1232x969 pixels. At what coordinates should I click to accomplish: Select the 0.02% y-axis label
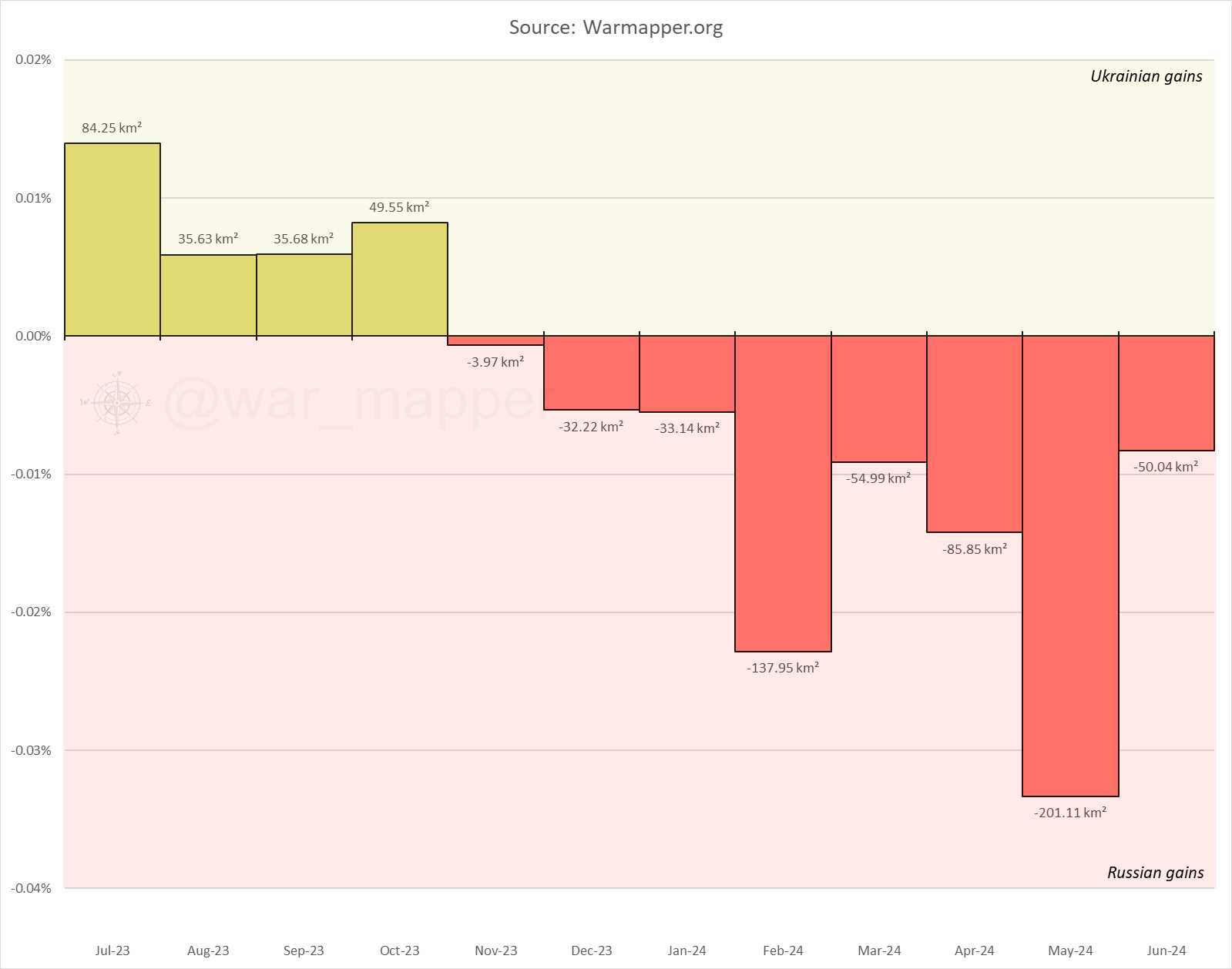(33, 60)
